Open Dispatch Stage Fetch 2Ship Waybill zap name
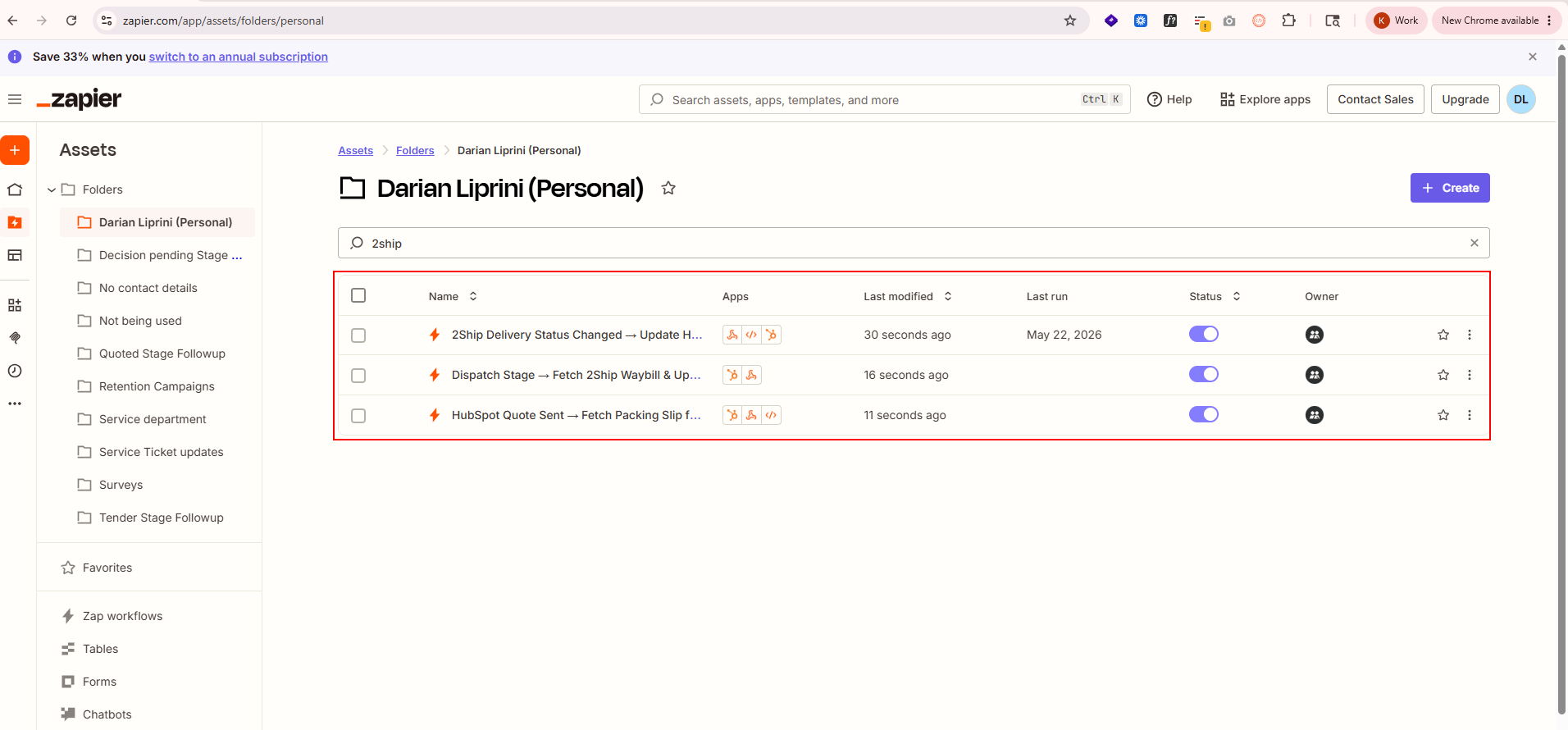The image size is (1568, 730). 576,375
